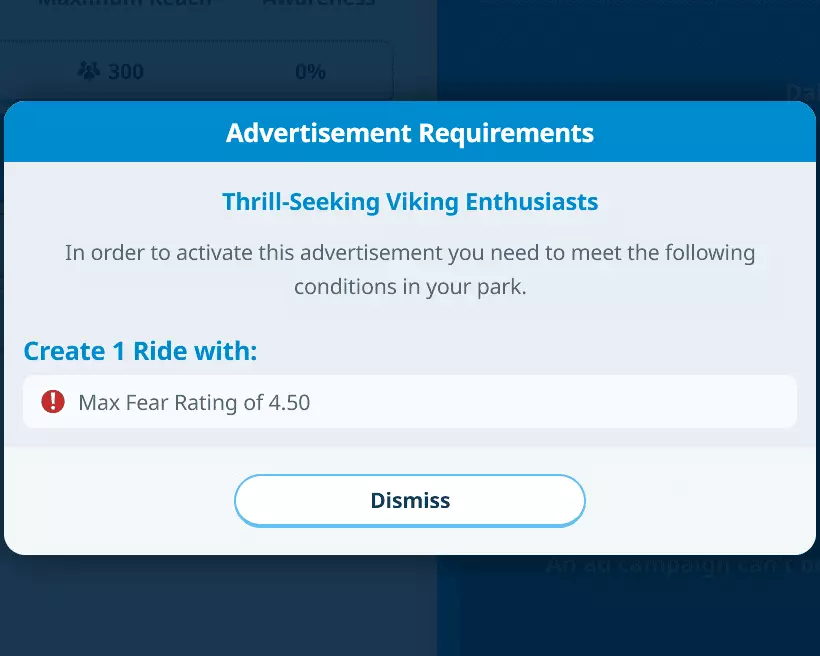The height and width of the screenshot is (656, 820).
Task: Click the 0% awareness value
Action: pos(310,71)
